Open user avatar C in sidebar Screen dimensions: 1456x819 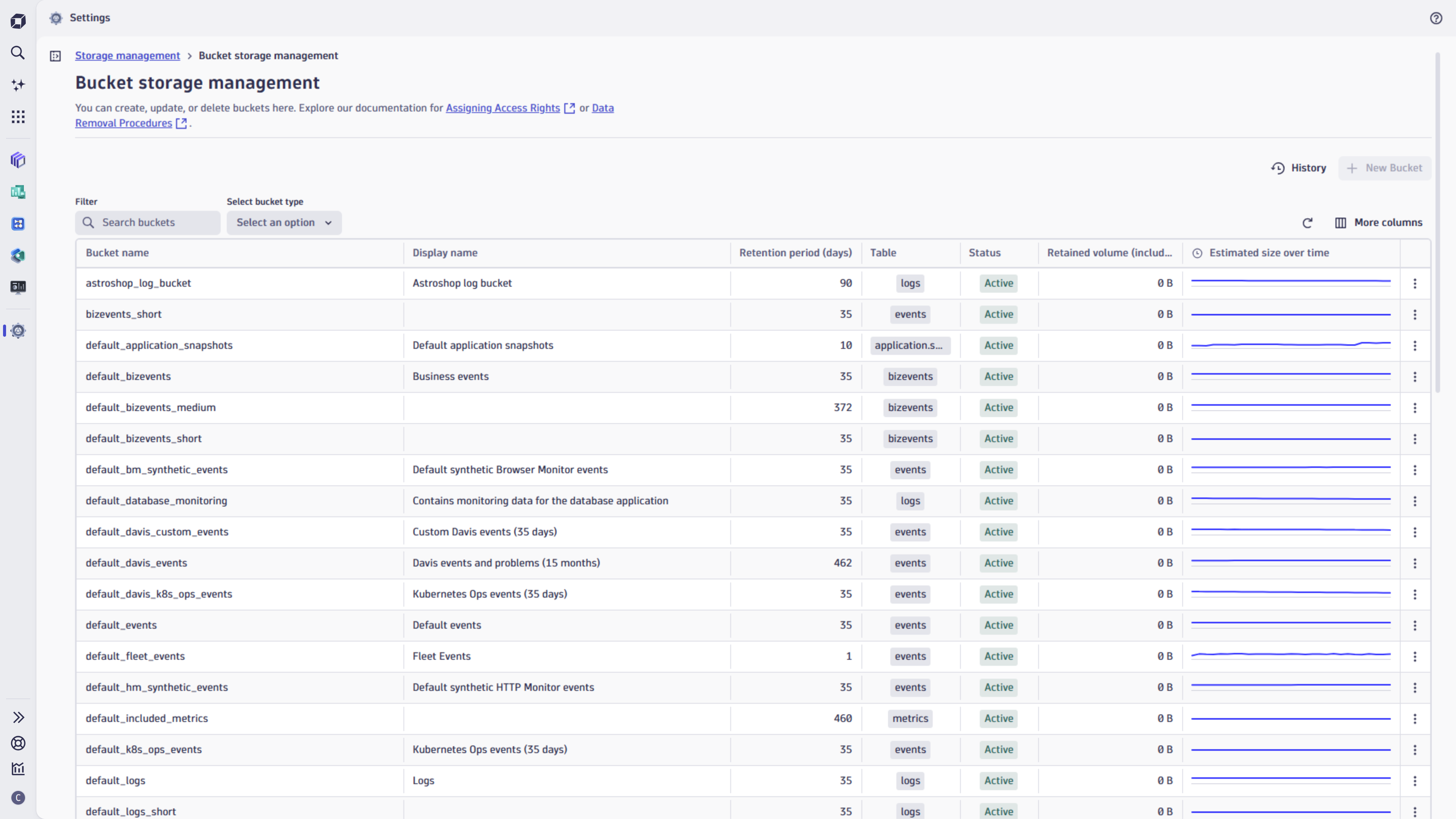coord(18,797)
